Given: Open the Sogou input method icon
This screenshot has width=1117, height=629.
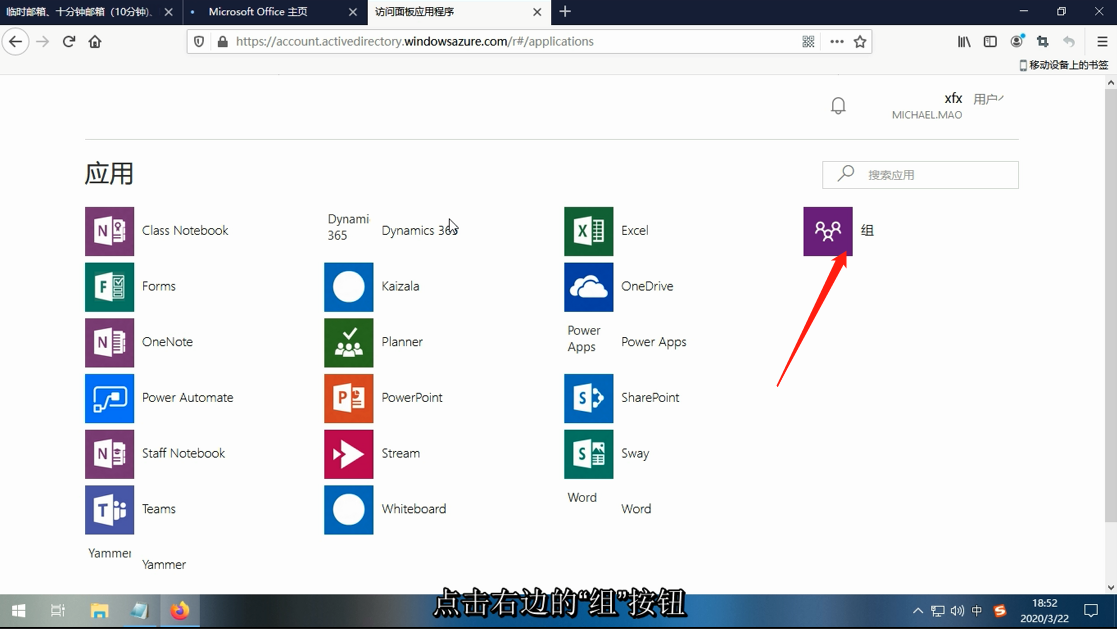Looking at the screenshot, I should click(x=999, y=611).
